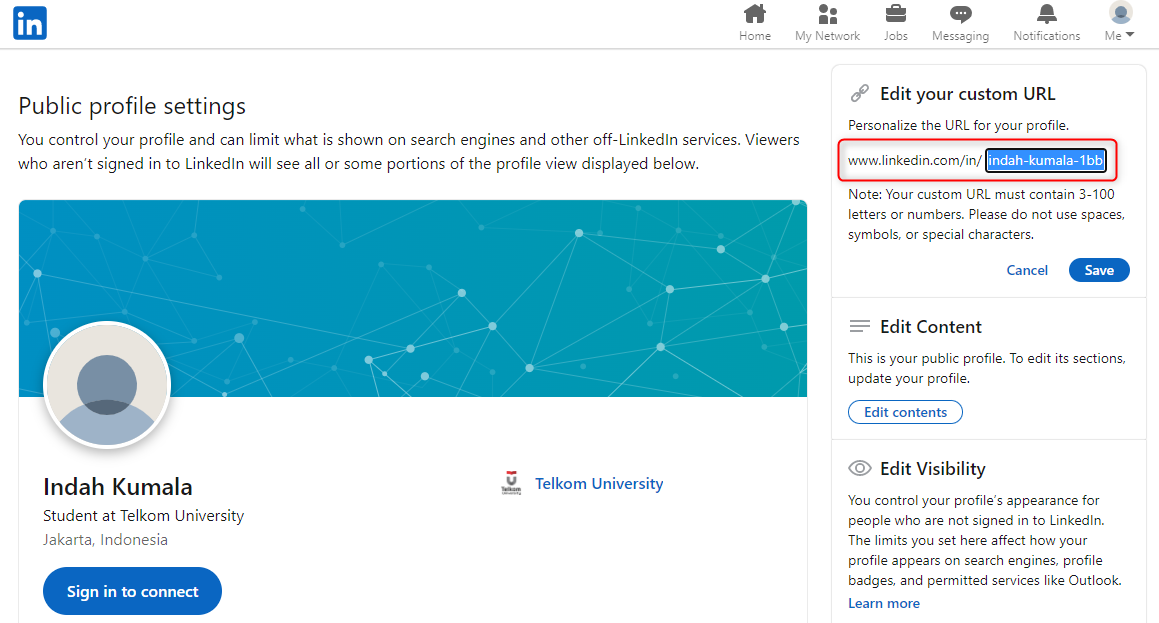1159x623 pixels.
Task: Open the Telkom University link
Action: click(599, 483)
